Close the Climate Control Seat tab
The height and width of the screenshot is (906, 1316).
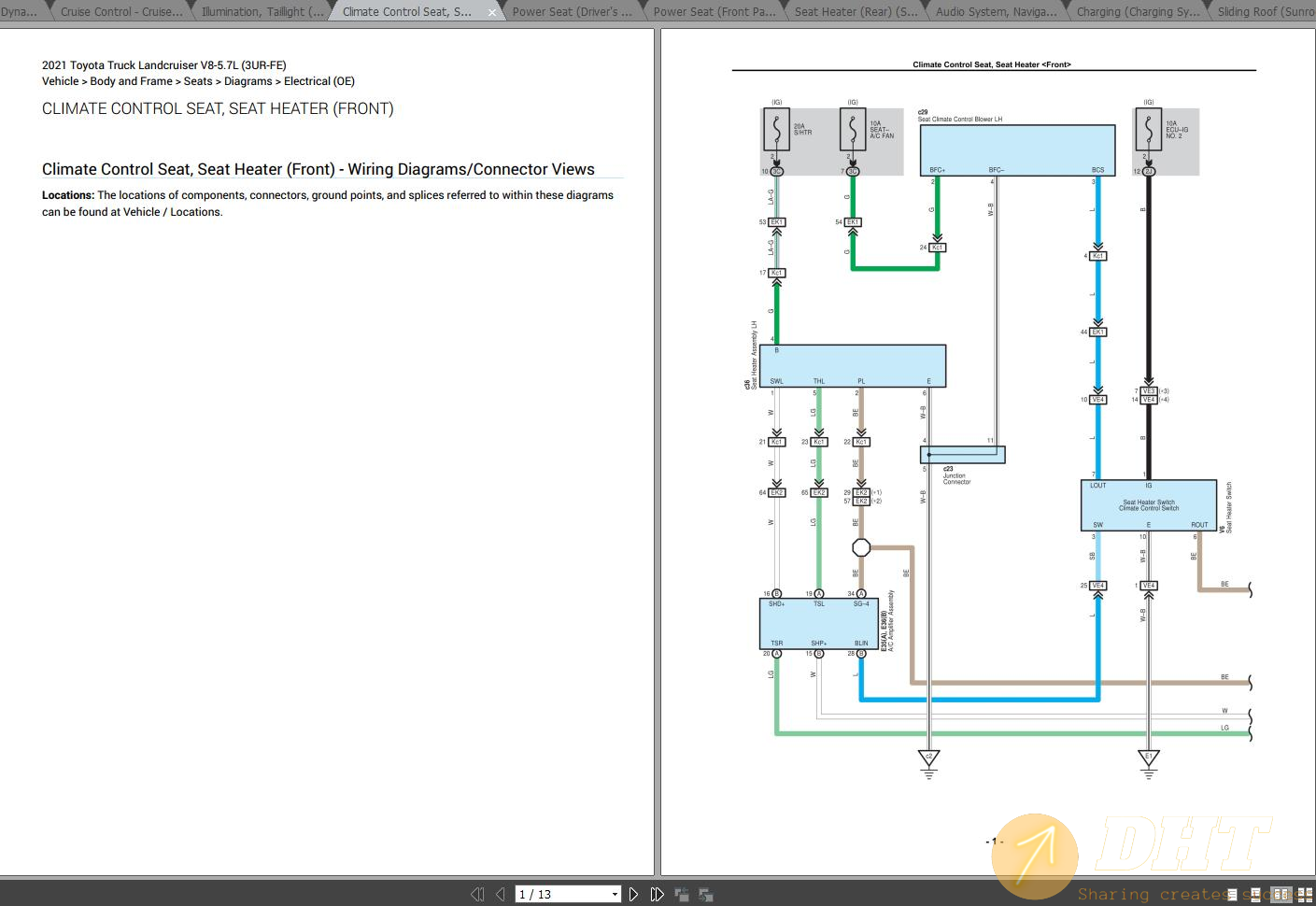pyautogui.click(x=492, y=12)
